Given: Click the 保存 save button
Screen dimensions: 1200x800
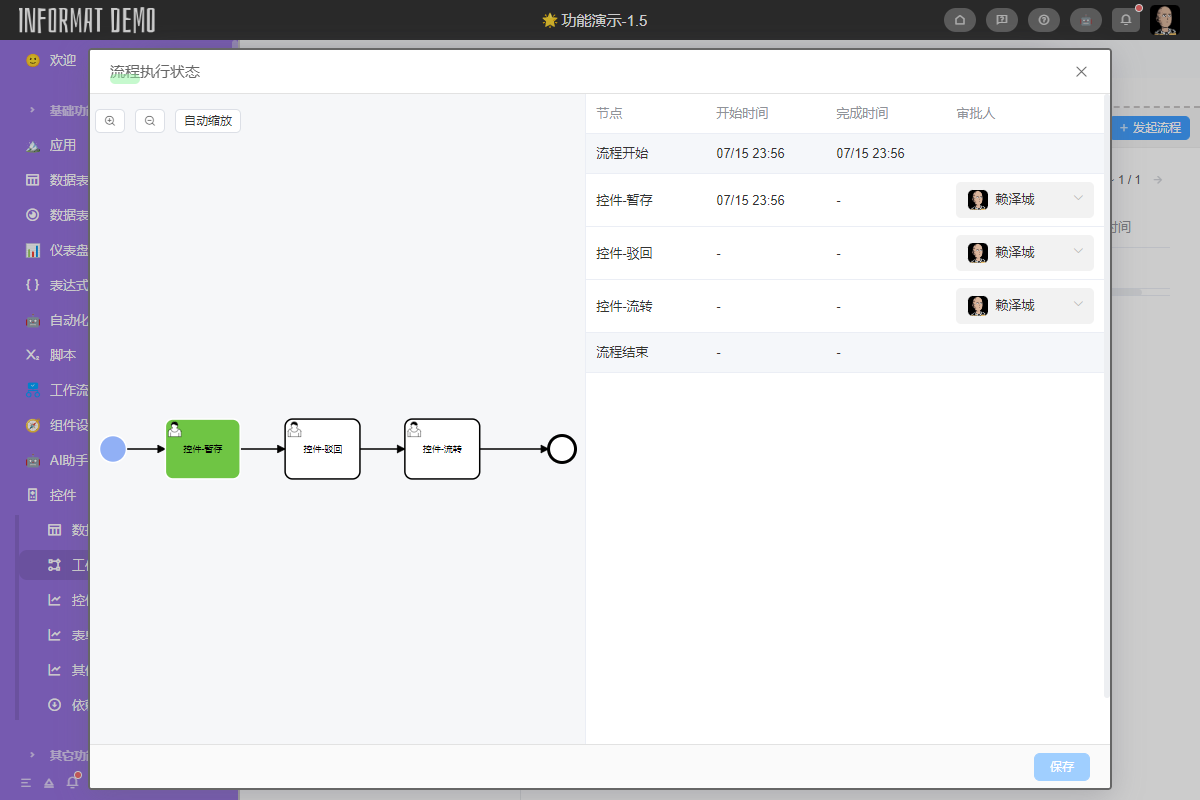Looking at the screenshot, I should click(x=1061, y=767).
